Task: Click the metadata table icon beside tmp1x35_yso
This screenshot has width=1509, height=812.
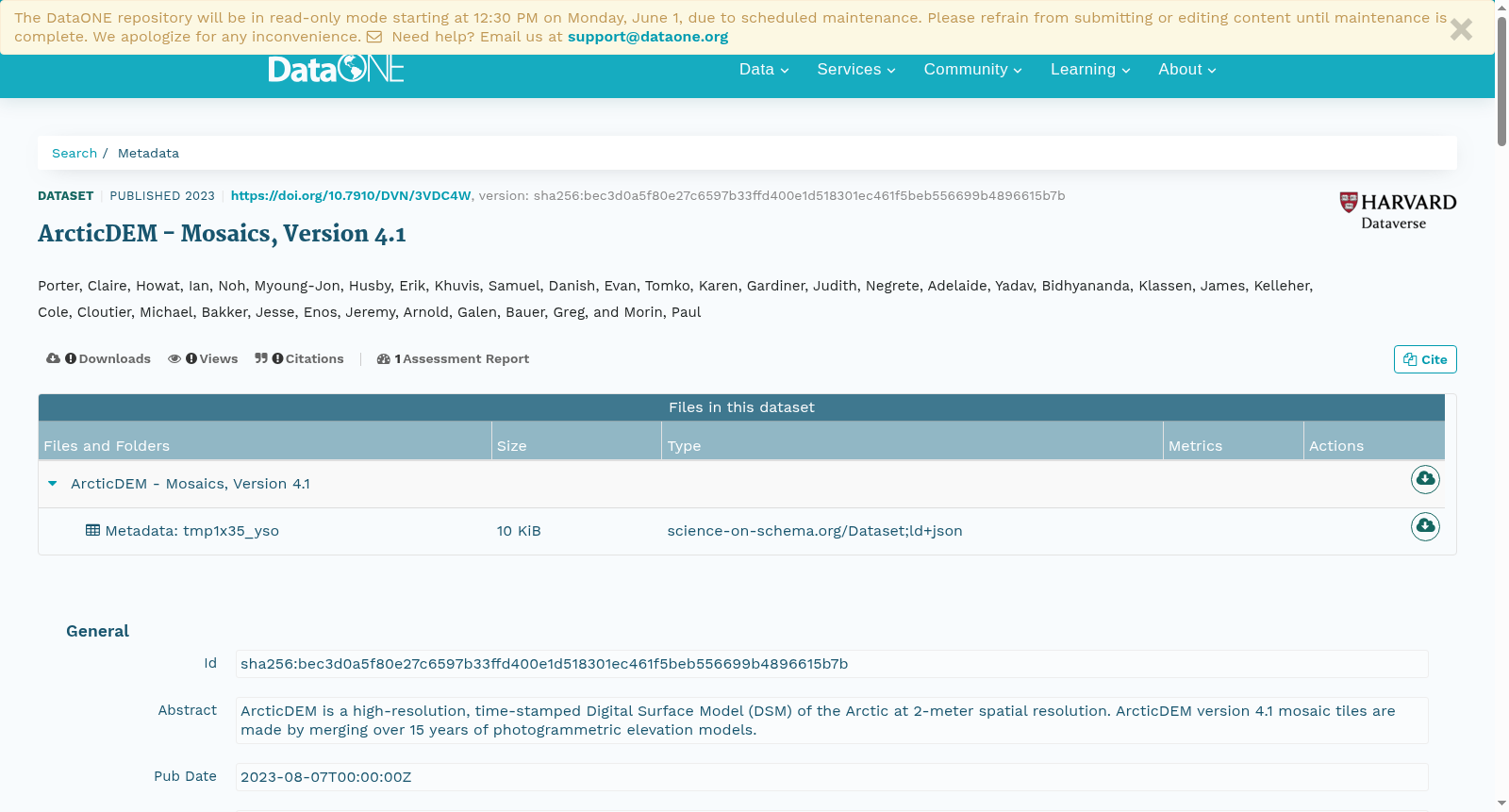Action: coord(92,530)
